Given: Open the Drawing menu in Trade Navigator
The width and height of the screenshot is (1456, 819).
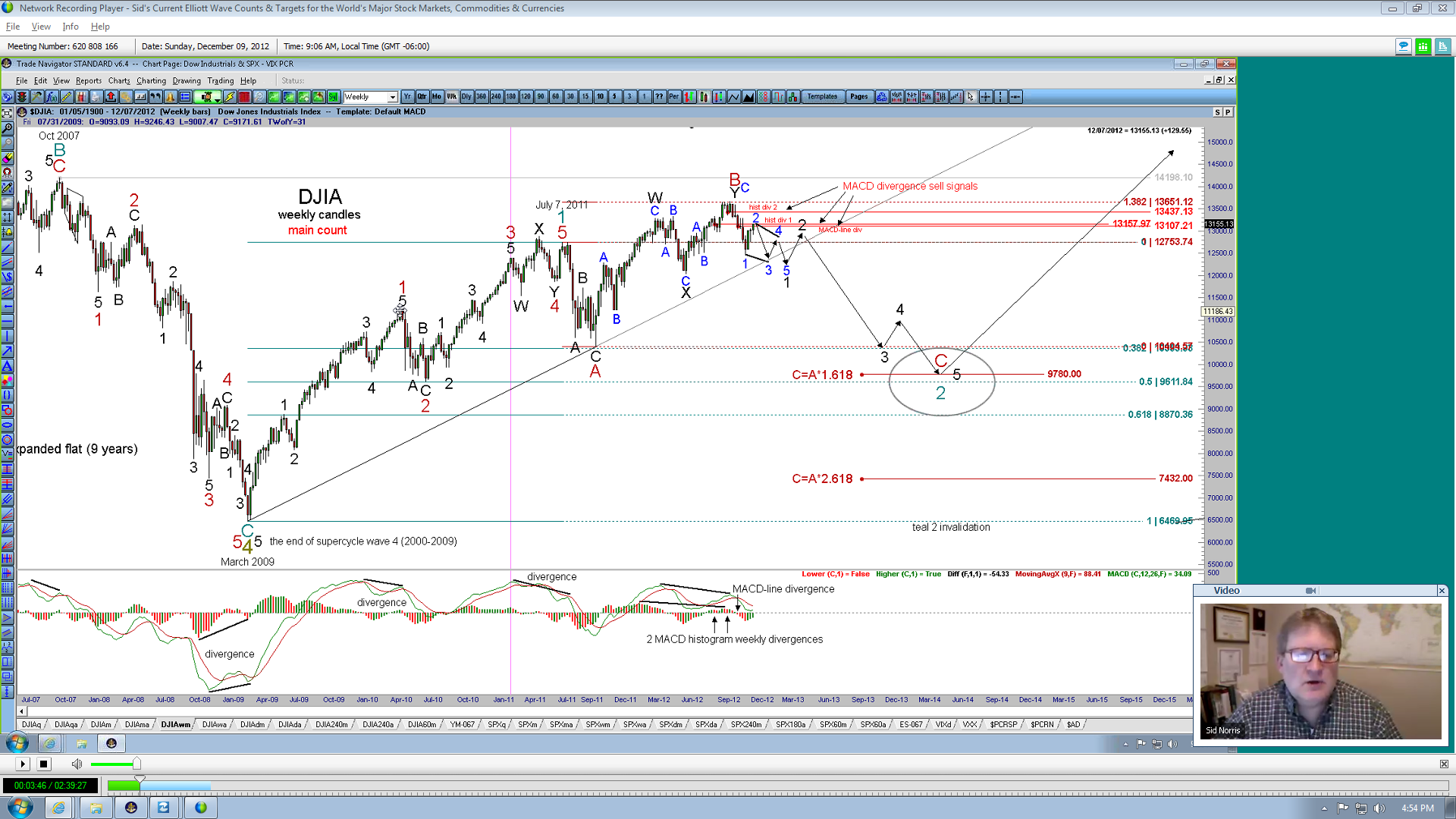Looking at the screenshot, I should tap(187, 81).
